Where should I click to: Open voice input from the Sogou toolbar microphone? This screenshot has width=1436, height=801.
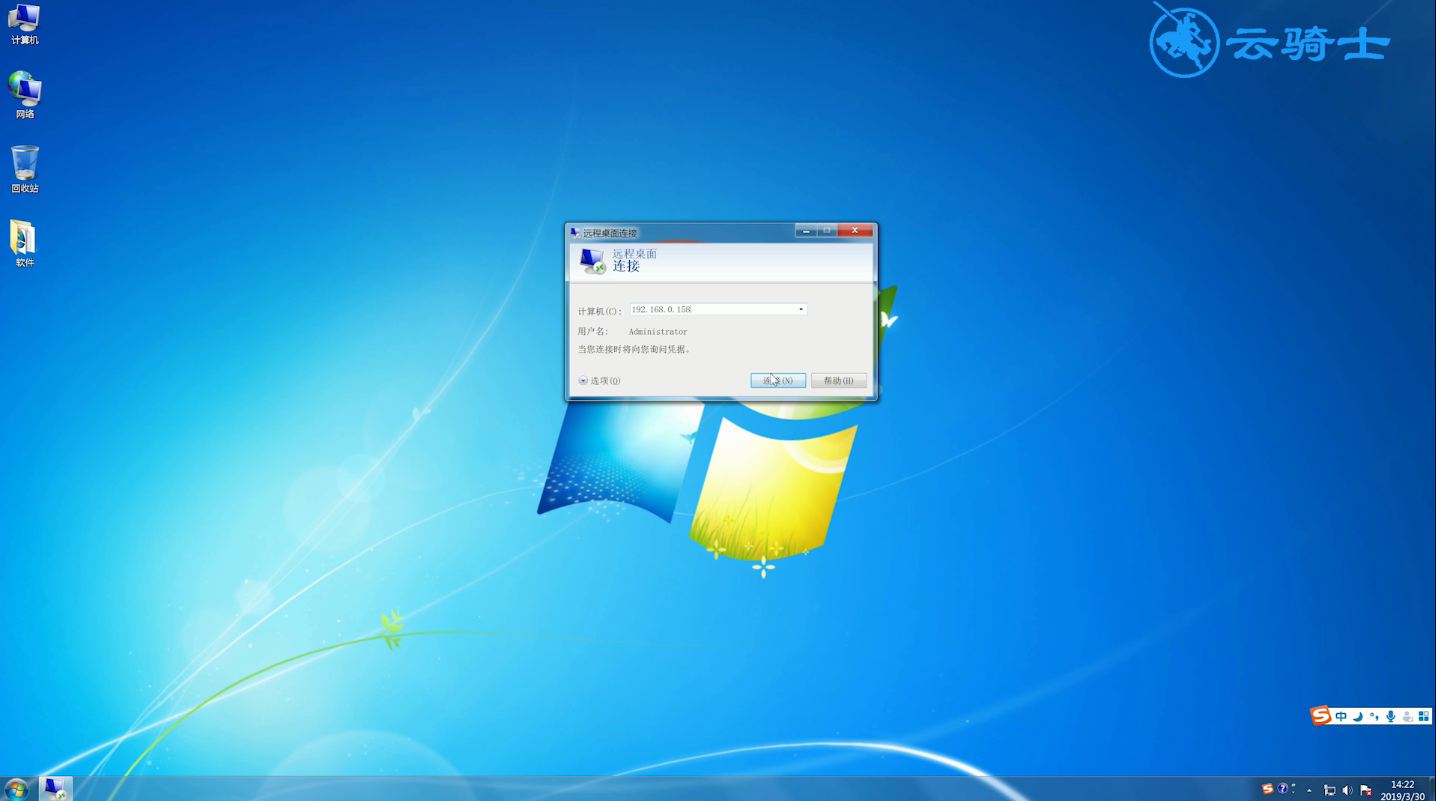click(1390, 716)
